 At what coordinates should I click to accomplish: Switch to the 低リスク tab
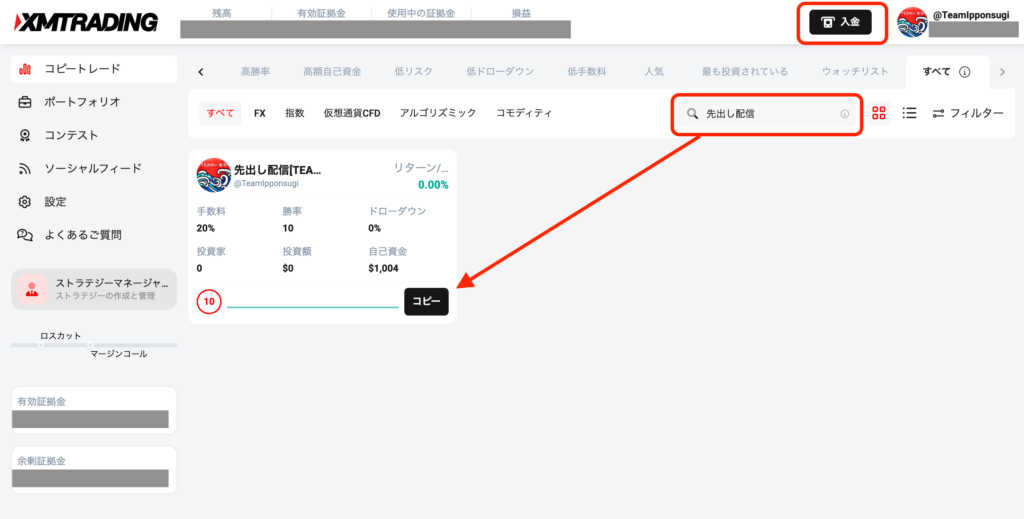[413, 72]
